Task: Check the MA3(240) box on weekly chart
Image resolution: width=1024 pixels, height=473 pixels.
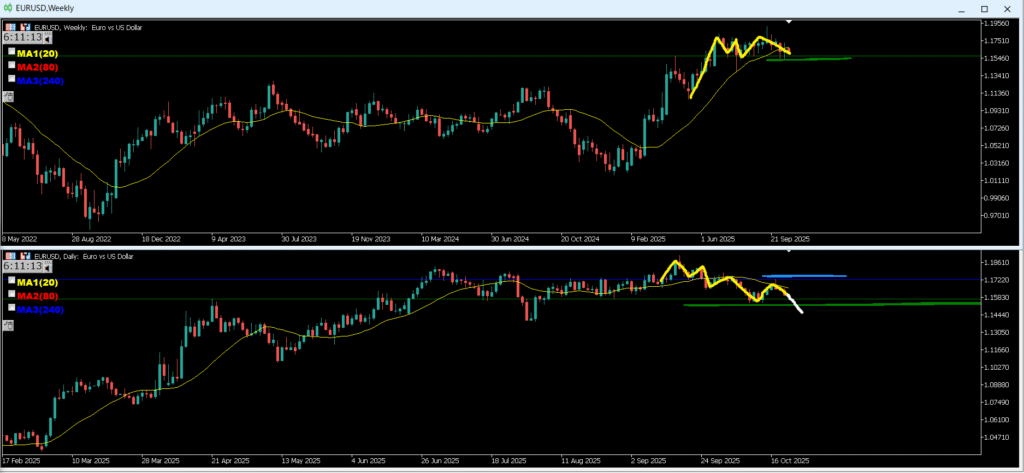Action: coord(12,78)
